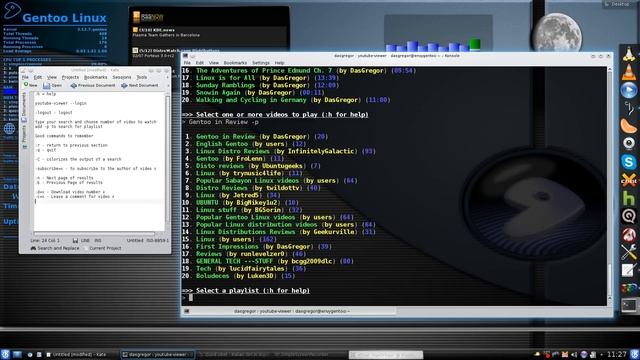640x360 pixels.
Task: Open Kate's Bookmarks menu
Action: (x=96, y=77)
